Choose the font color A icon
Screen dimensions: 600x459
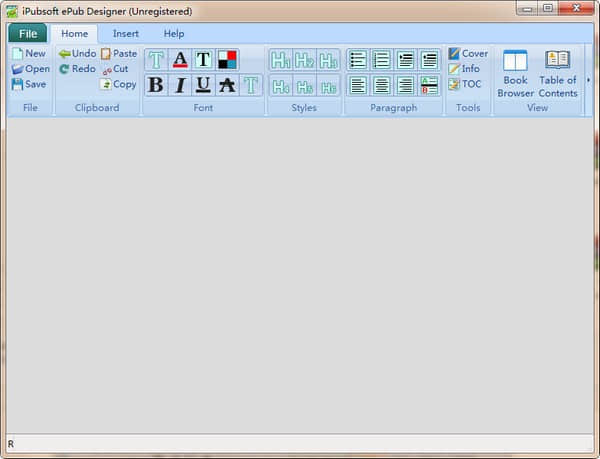(x=180, y=60)
